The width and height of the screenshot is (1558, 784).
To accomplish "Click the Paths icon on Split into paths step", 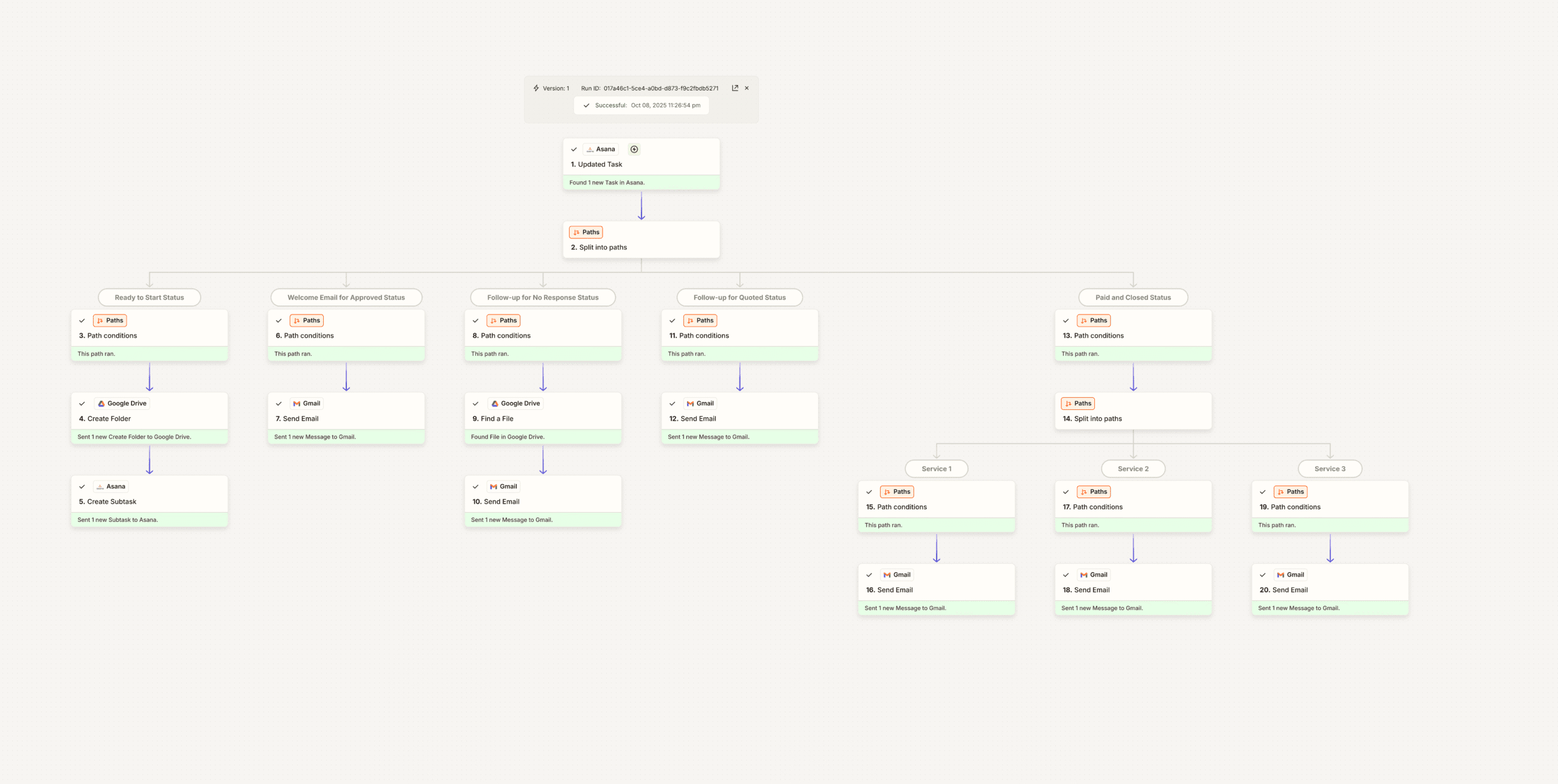I will point(577,232).
